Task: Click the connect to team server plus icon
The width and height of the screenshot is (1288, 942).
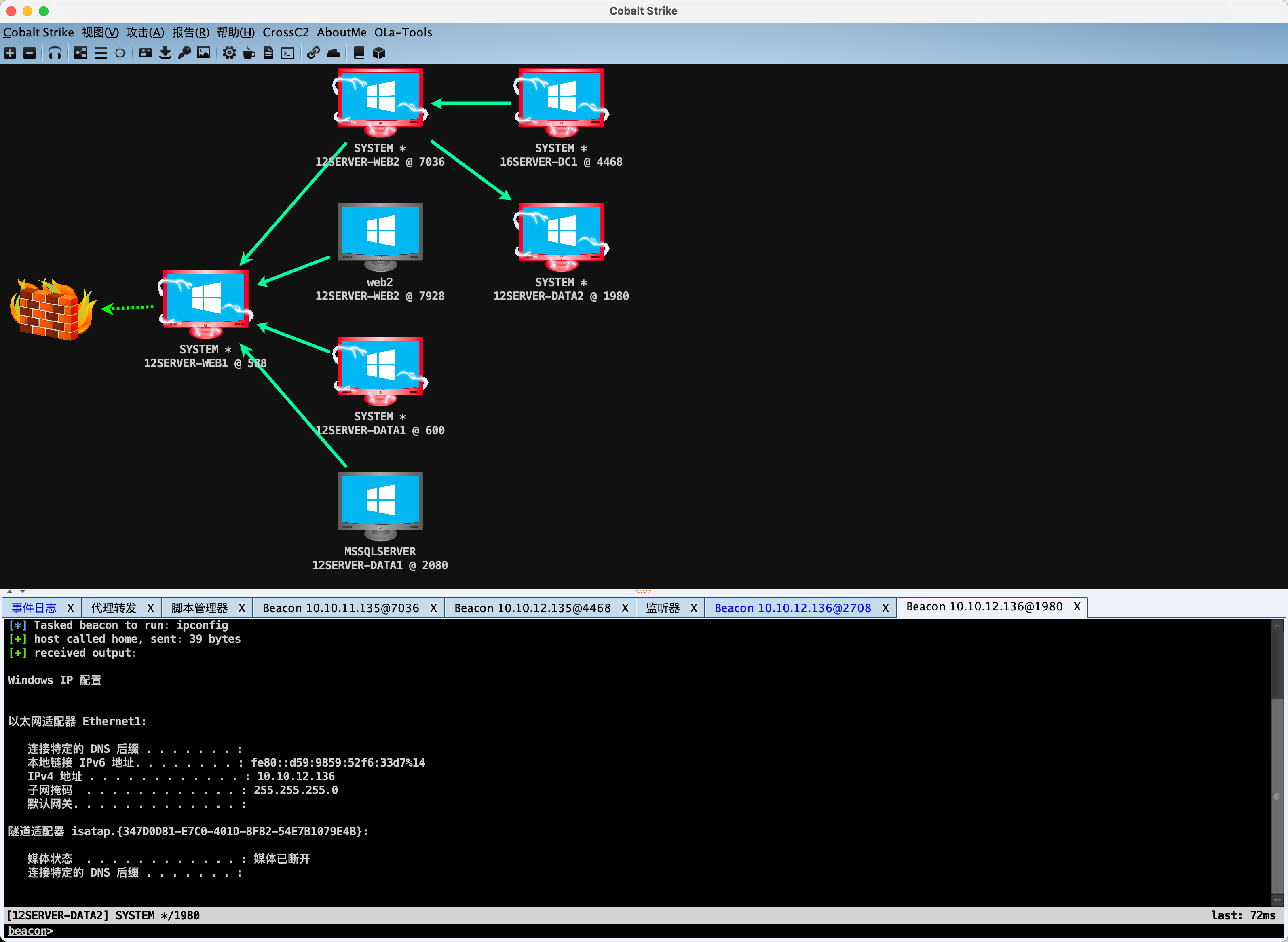Action: [x=10, y=53]
